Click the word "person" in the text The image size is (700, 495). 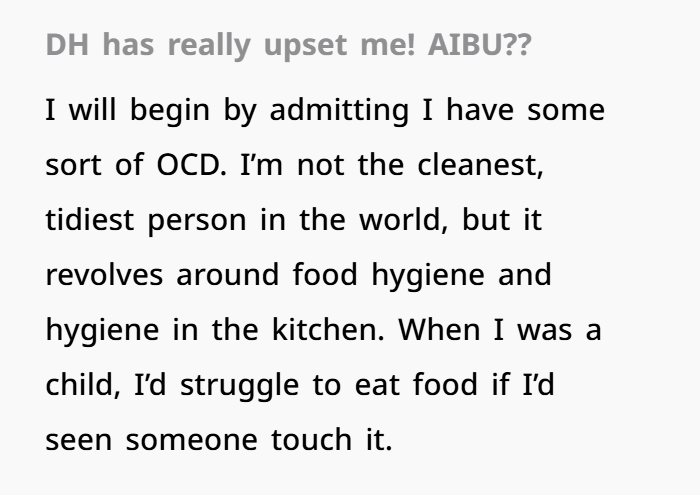tap(196, 221)
